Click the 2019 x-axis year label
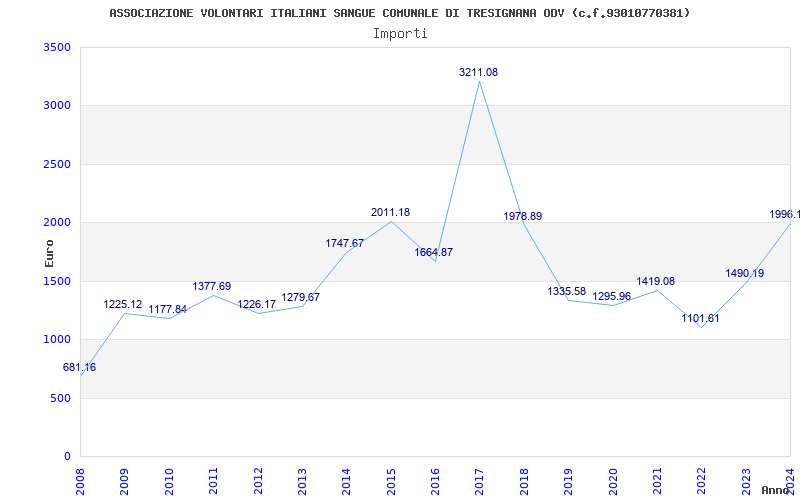 point(568,481)
